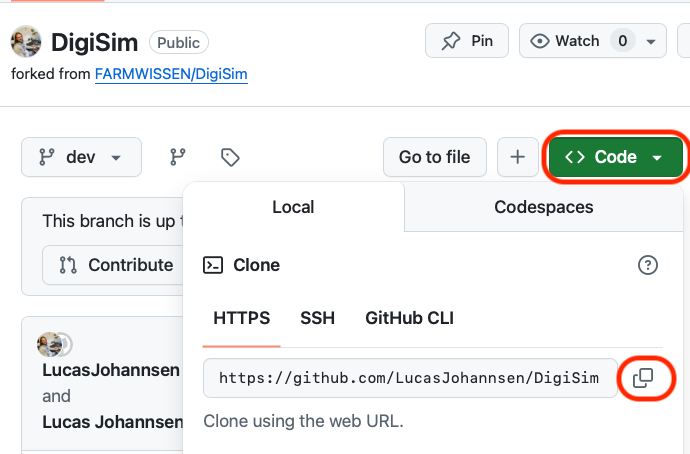This screenshot has height=454, width=690.
Task: Open clone help question mark icon
Action: 648,265
